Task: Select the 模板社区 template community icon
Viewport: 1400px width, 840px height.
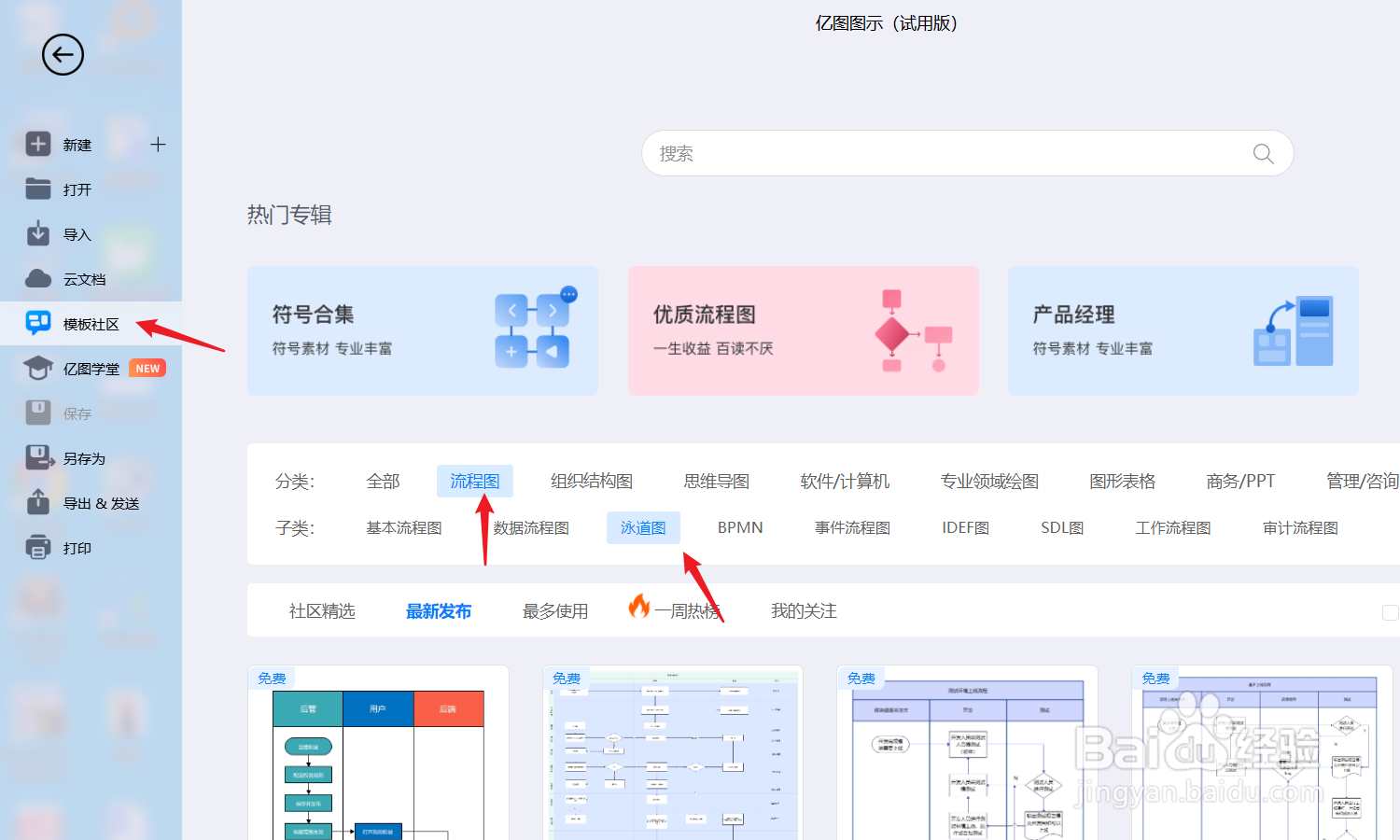Action: click(x=37, y=323)
